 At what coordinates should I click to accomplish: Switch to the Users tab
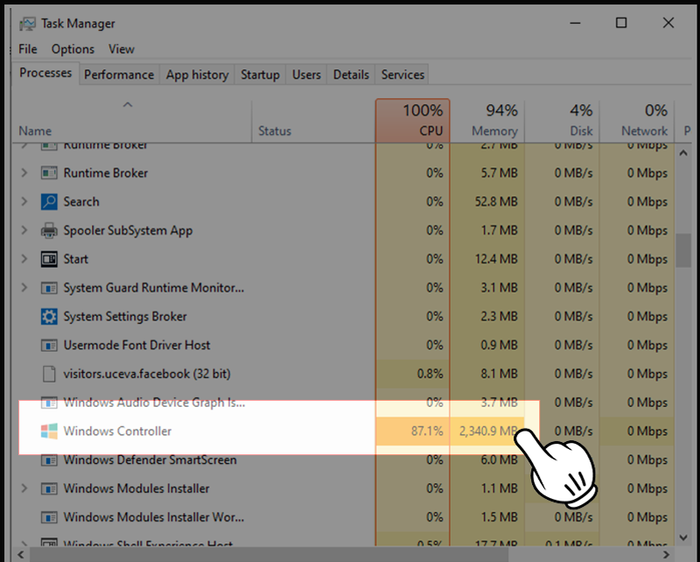tap(307, 75)
